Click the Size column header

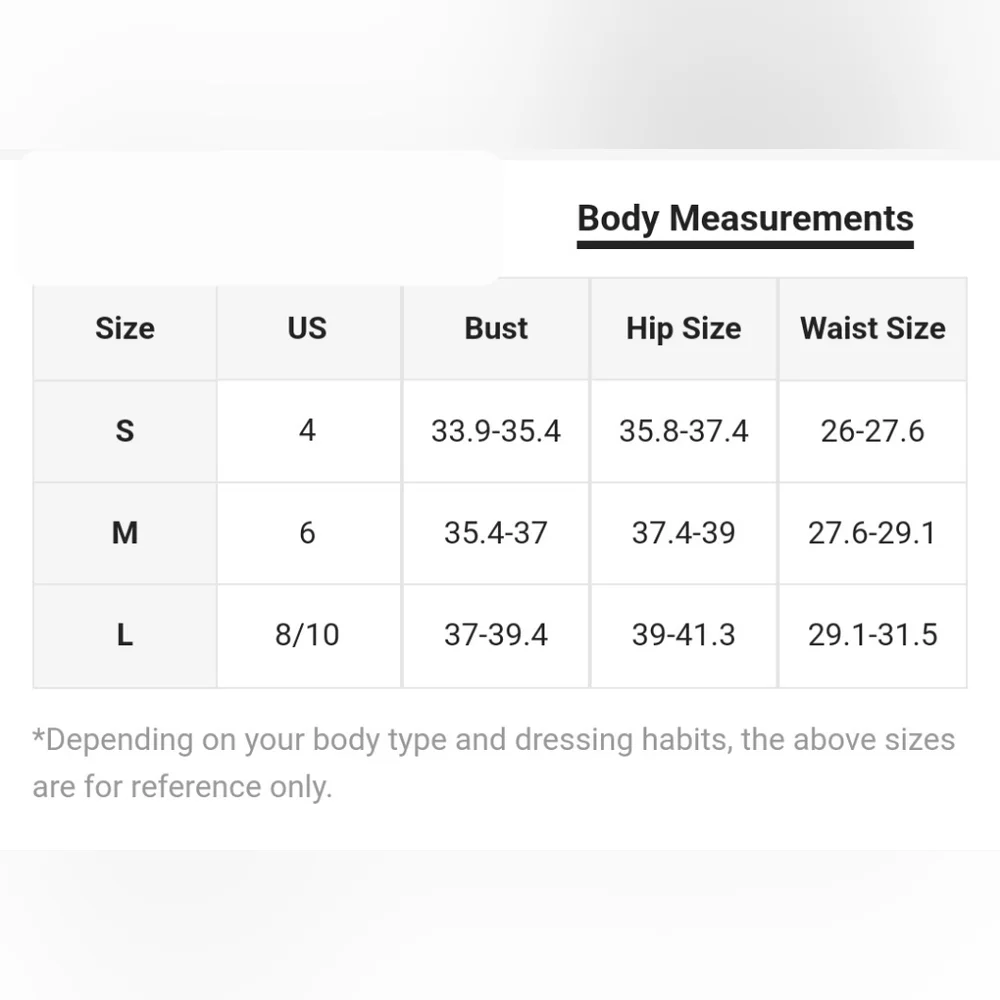(125, 329)
